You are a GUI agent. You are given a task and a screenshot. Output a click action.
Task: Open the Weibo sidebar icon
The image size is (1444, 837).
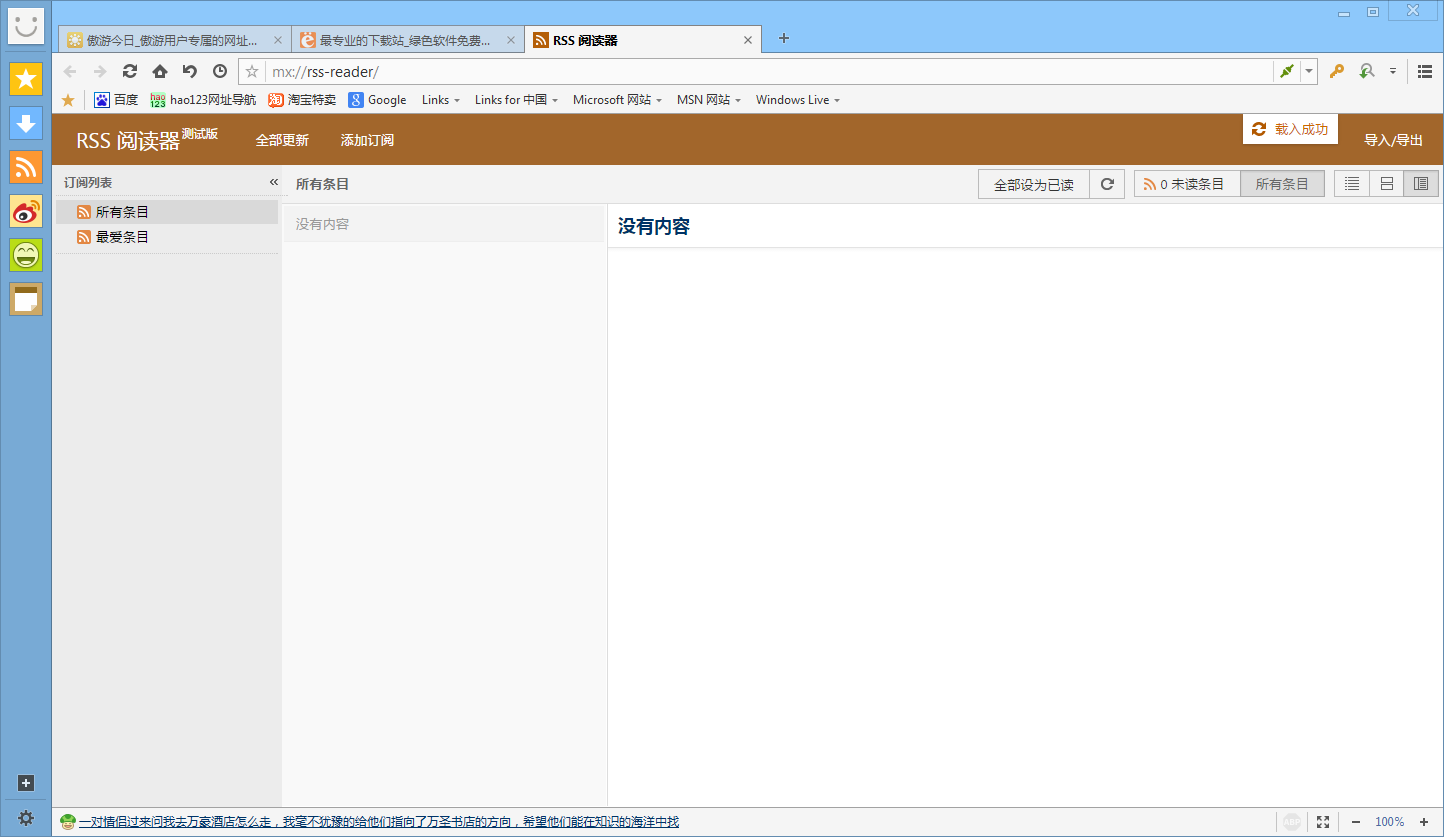tap(26, 211)
